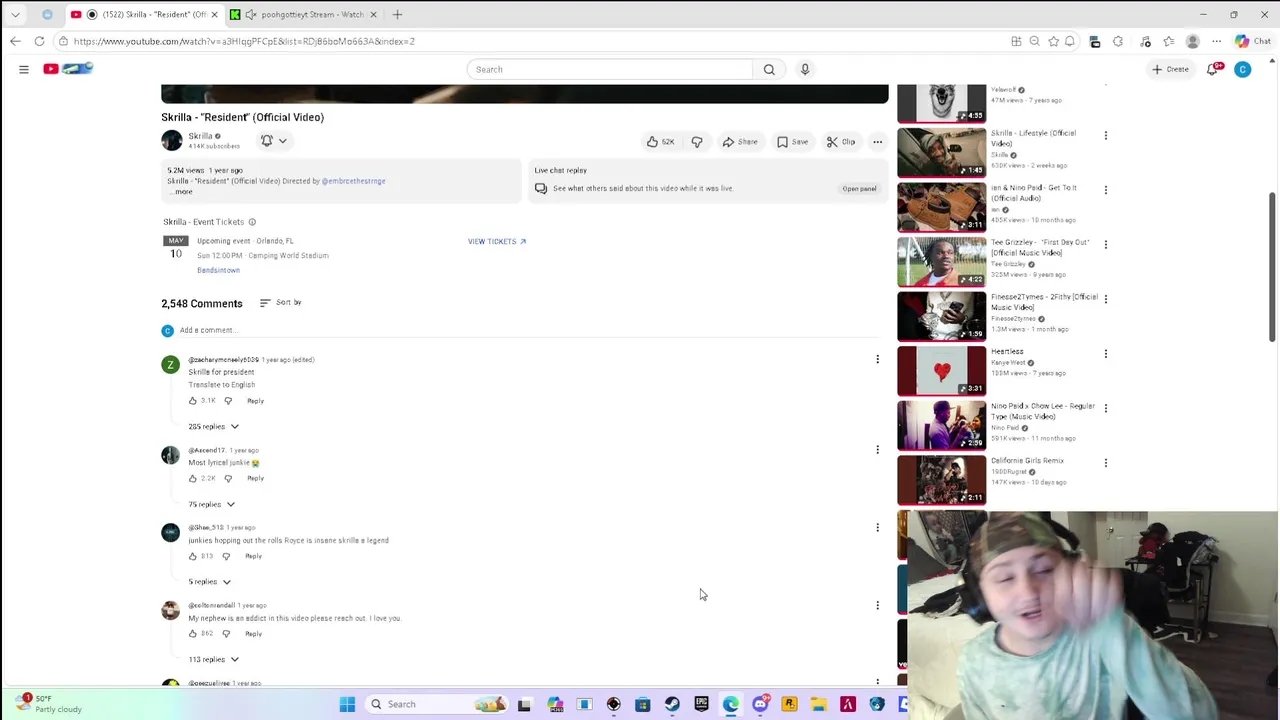Screen dimensions: 1280x720
Task: Reply to the 'Skrilla for president' comment
Action: (255, 401)
